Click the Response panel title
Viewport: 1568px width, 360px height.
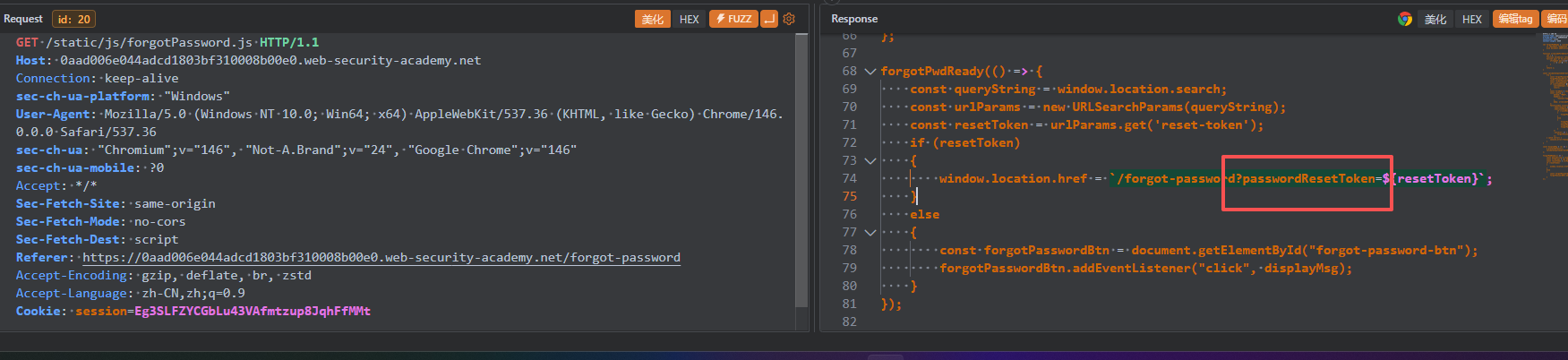pyautogui.click(x=854, y=19)
